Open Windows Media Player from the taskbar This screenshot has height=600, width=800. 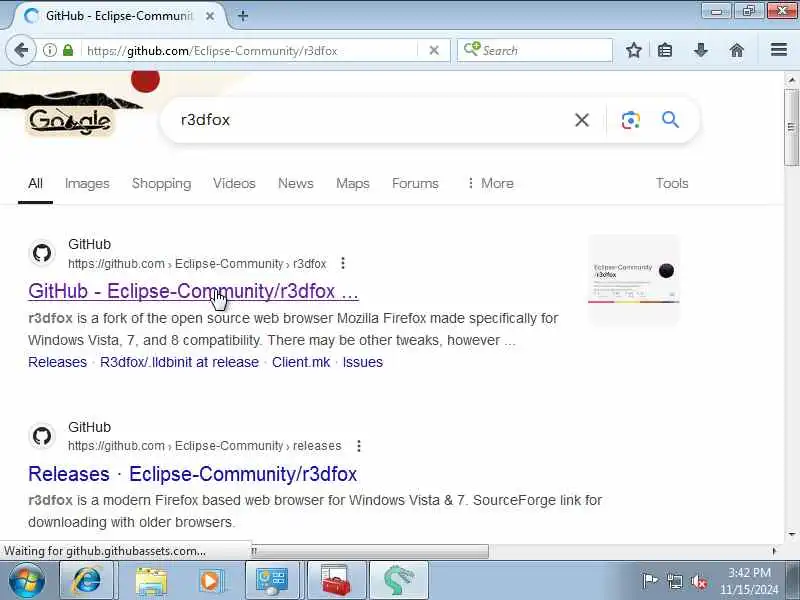[210, 581]
